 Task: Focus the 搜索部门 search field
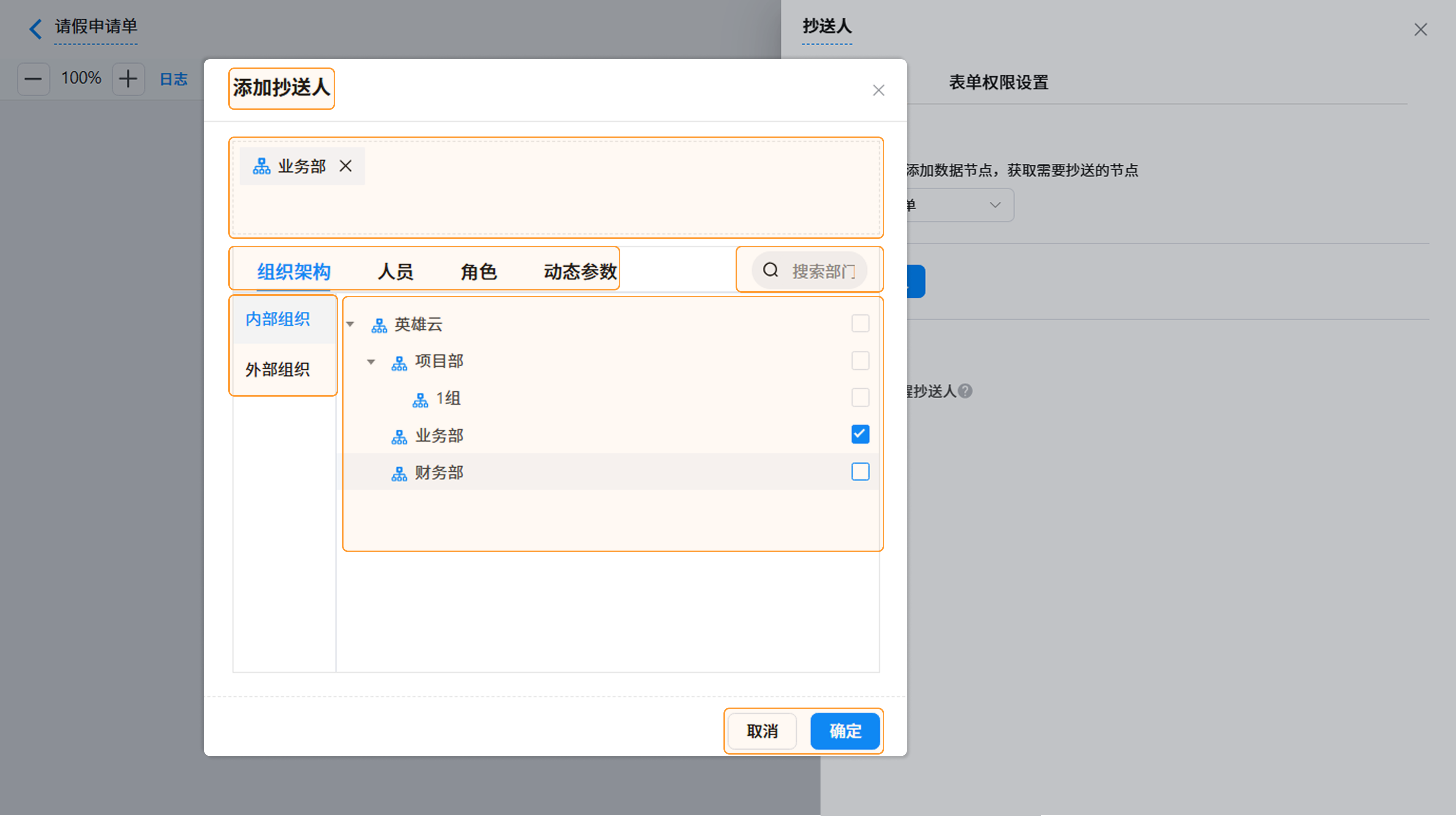click(x=809, y=271)
